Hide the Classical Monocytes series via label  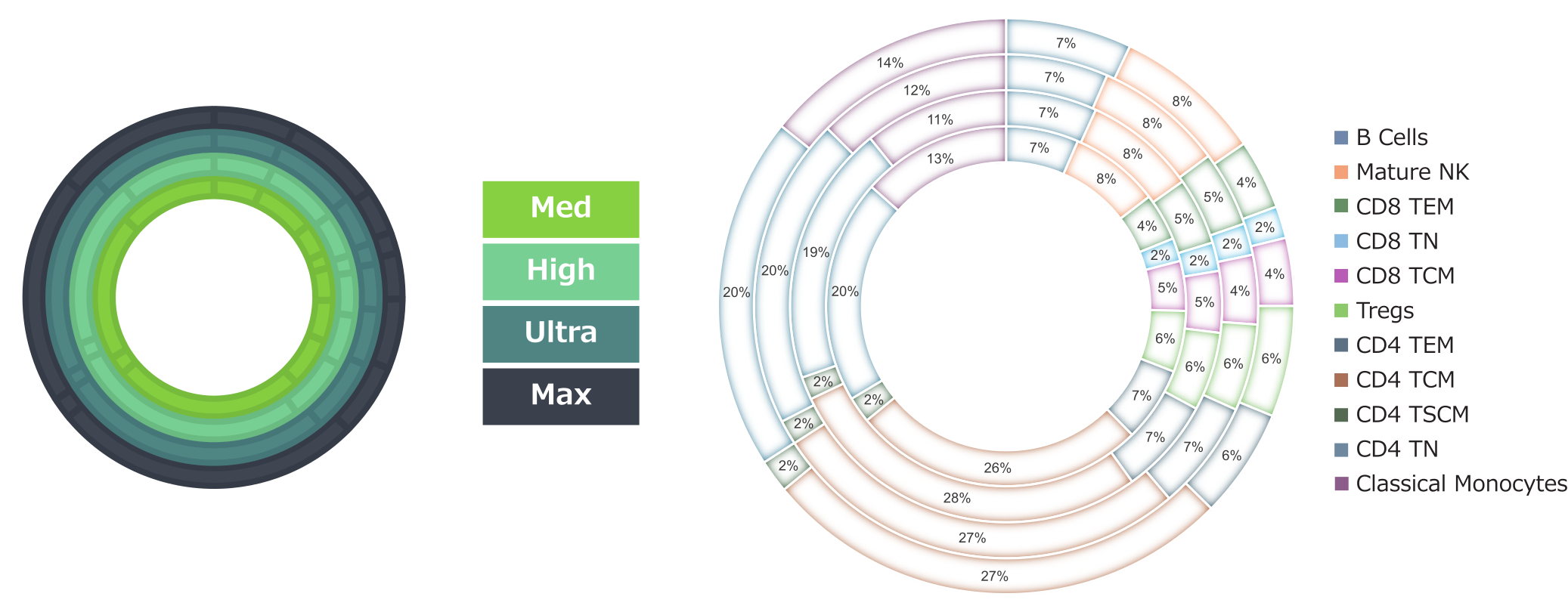pos(1461,484)
